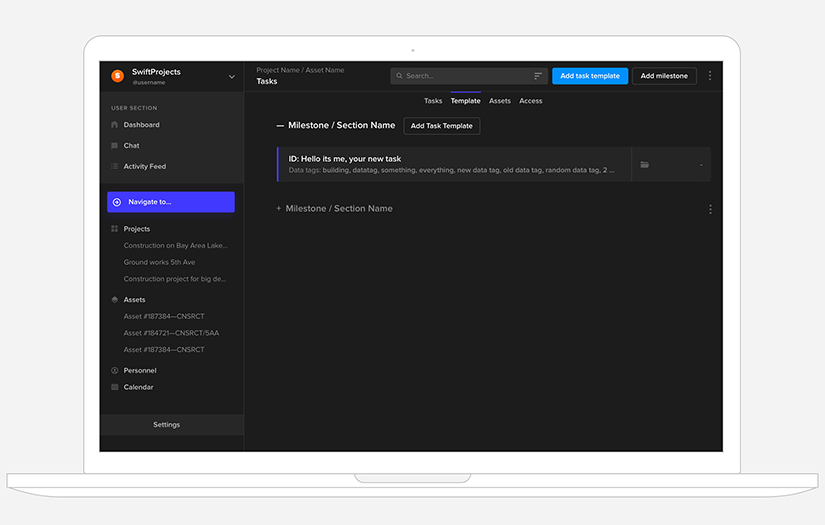Click the data tags text on task row

(451, 170)
